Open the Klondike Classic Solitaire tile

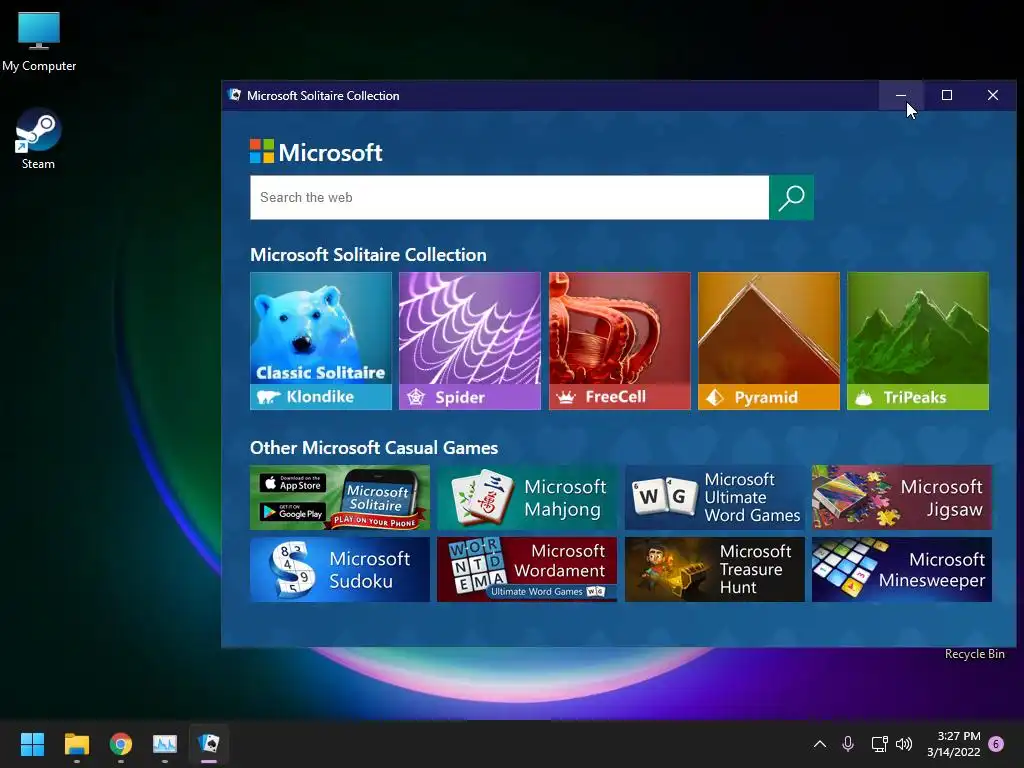(x=321, y=341)
